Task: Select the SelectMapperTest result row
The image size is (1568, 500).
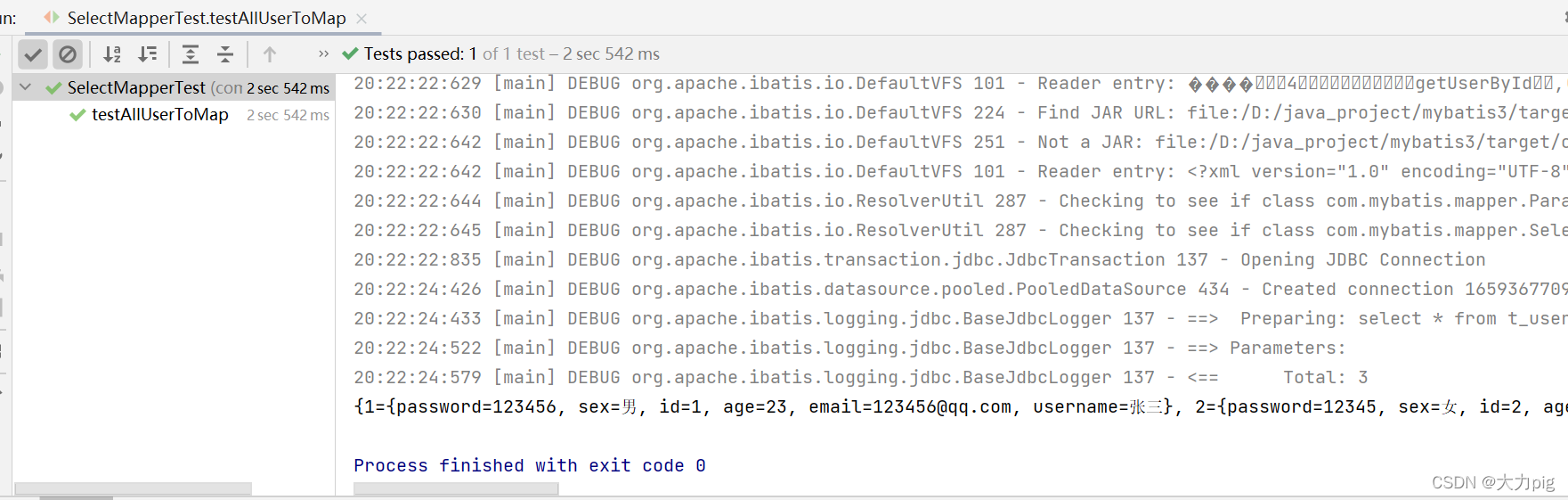Action: (x=174, y=87)
